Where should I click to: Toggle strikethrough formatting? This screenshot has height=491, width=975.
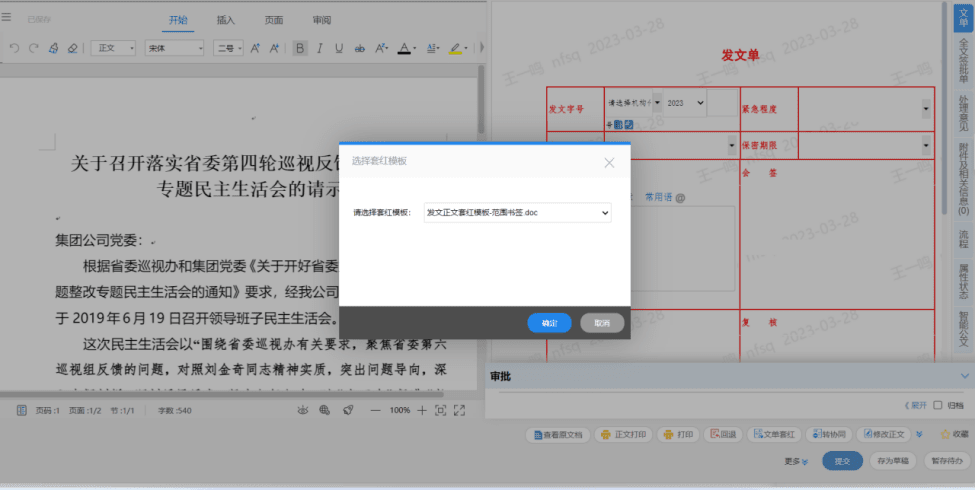coord(359,48)
